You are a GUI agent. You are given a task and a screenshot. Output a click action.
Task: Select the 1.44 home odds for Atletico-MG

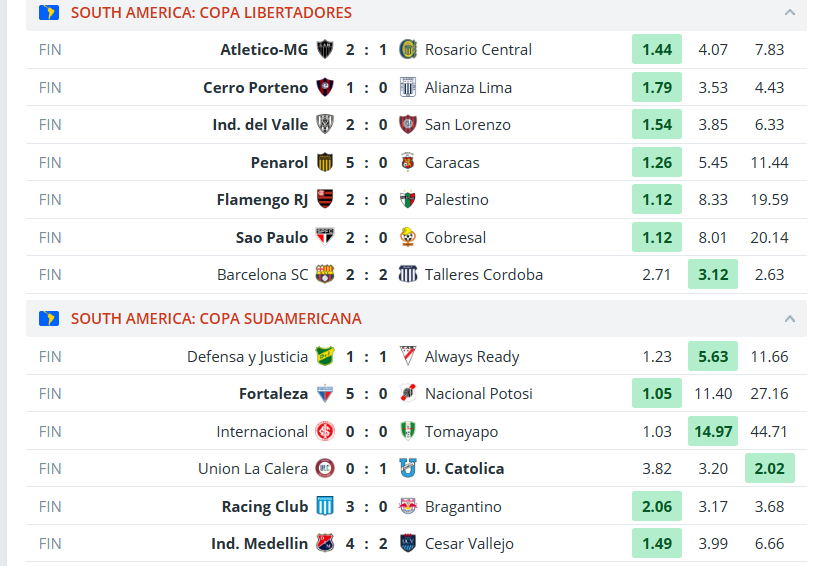tap(657, 49)
